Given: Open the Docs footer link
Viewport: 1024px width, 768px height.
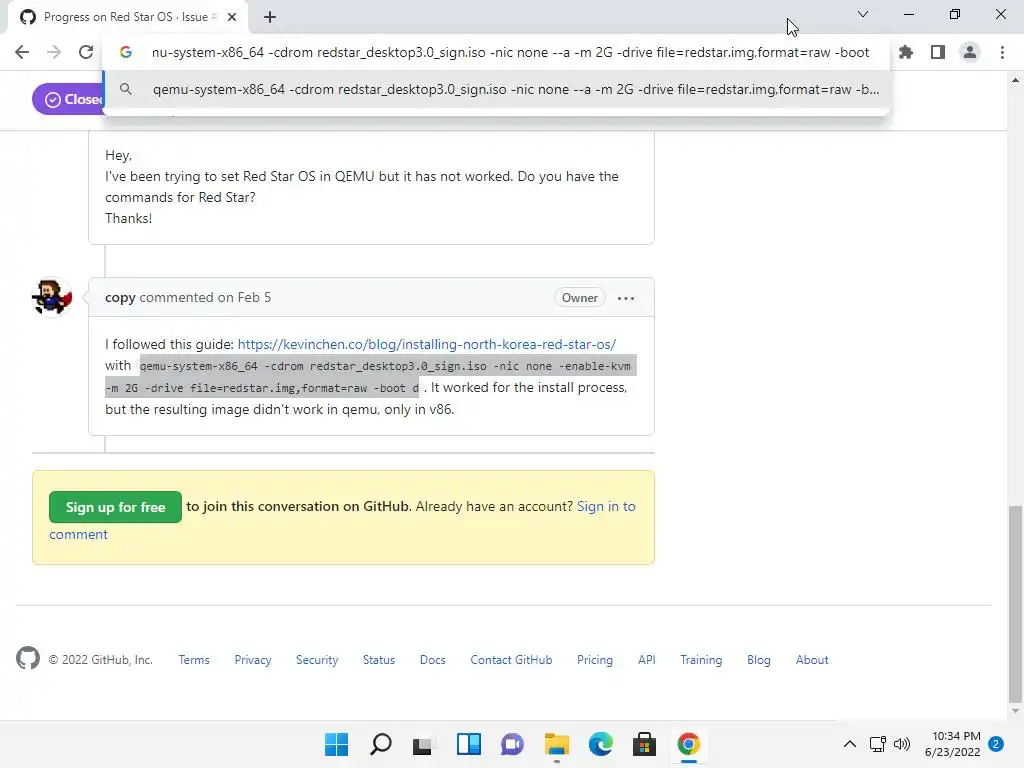Looking at the screenshot, I should pyautogui.click(x=432, y=660).
